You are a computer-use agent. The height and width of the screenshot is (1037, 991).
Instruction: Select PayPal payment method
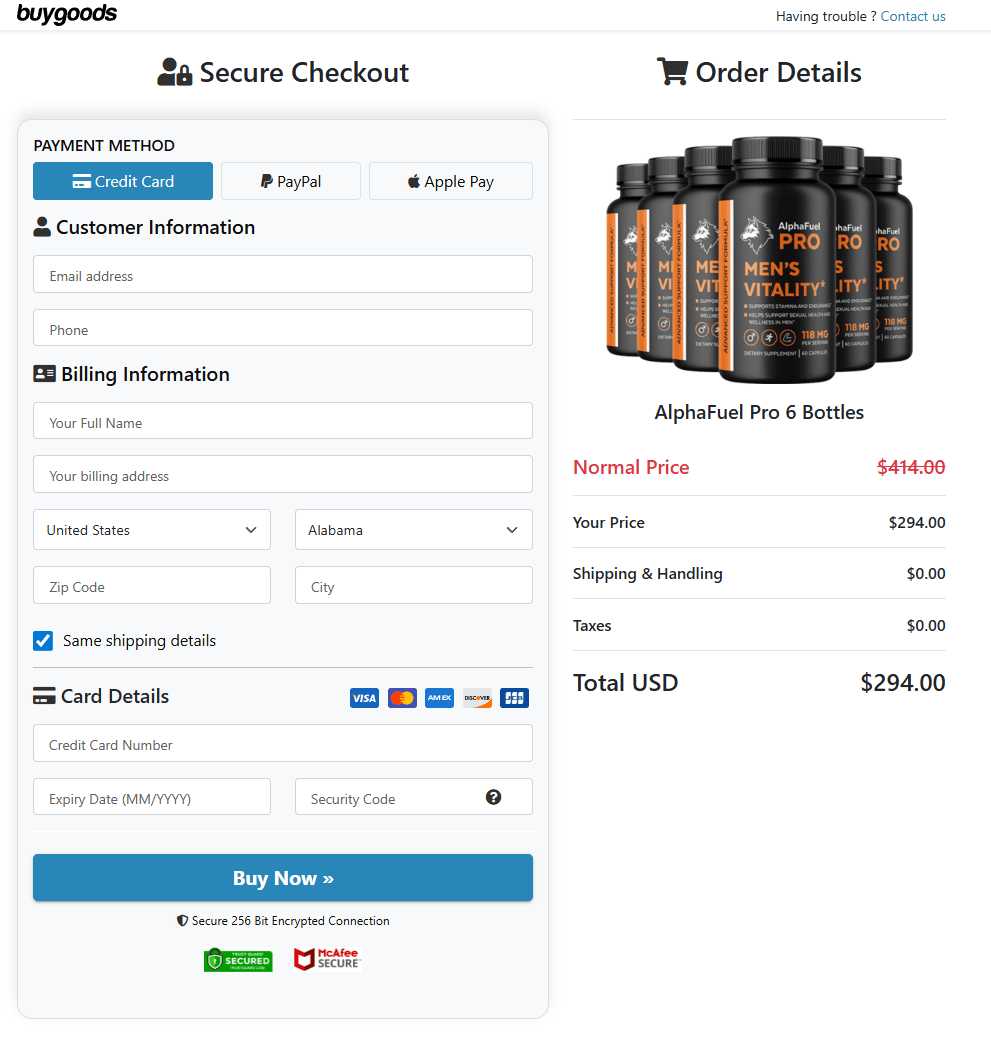click(290, 181)
